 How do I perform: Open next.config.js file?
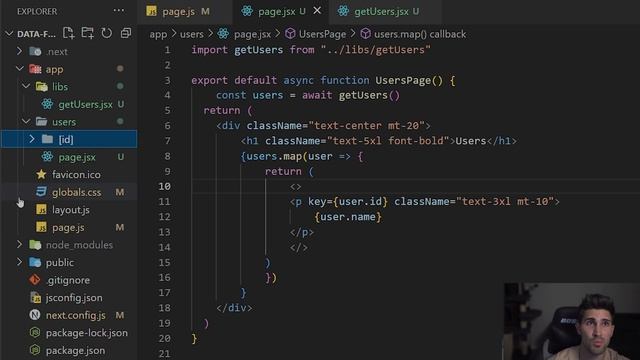76,315
